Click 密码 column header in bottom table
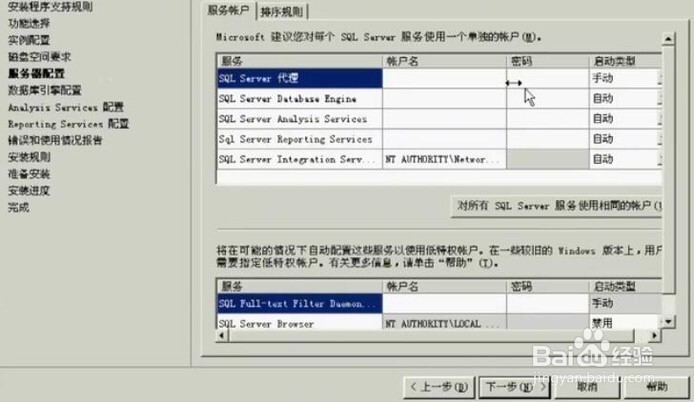694x402 pixels. click(547, 286)
